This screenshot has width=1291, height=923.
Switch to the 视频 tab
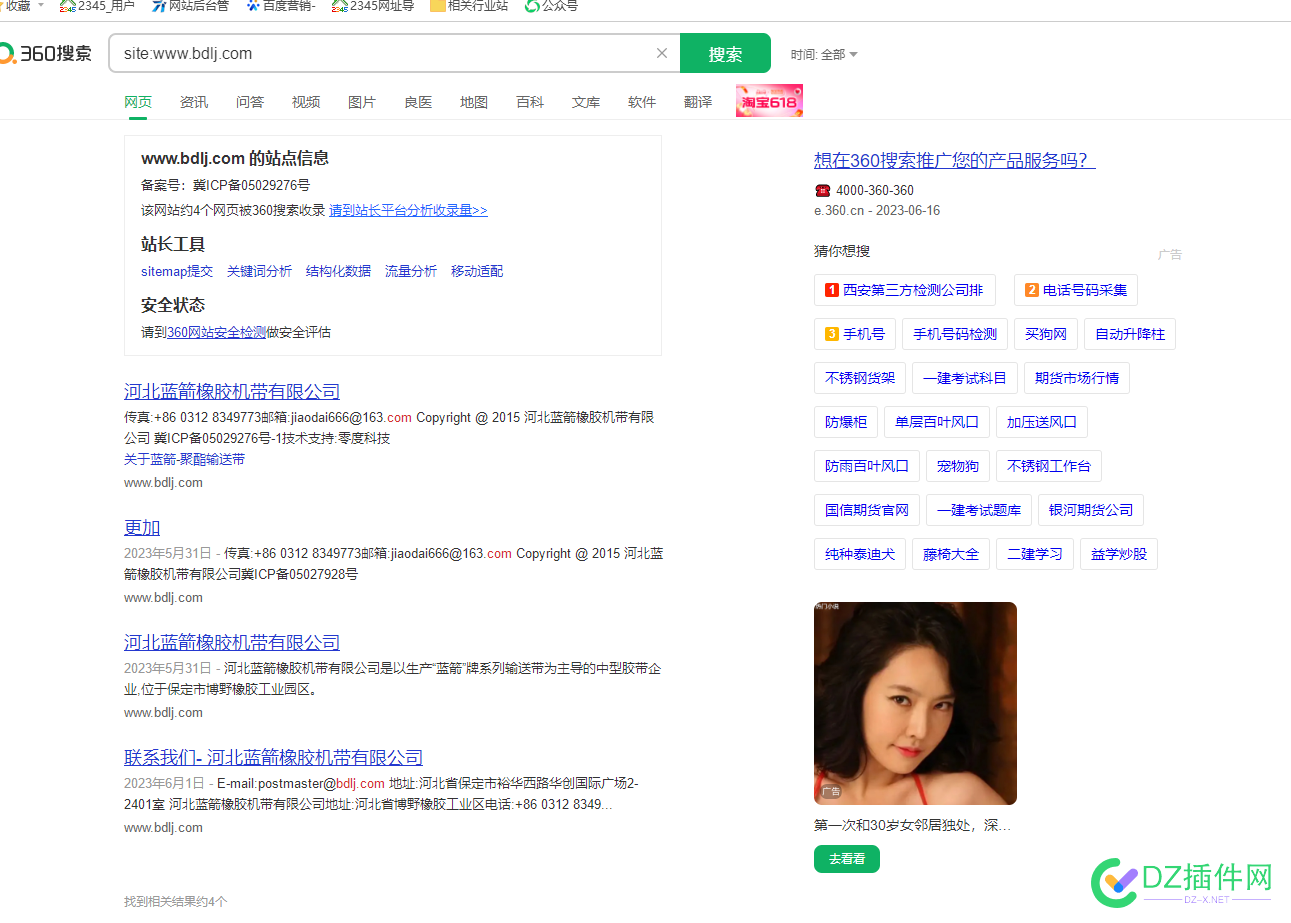pyautogui.click(x=306, y=102)
